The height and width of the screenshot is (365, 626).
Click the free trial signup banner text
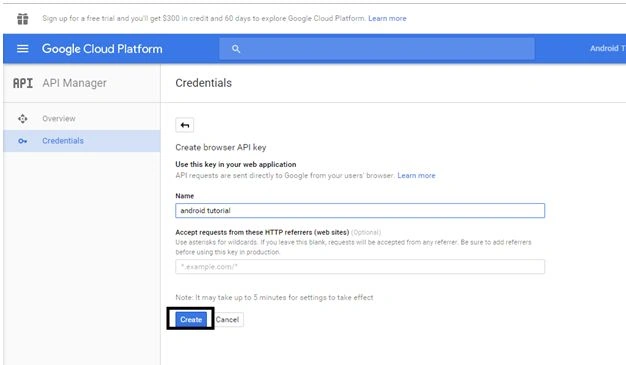pyautogui.click(x=204, y=18)
